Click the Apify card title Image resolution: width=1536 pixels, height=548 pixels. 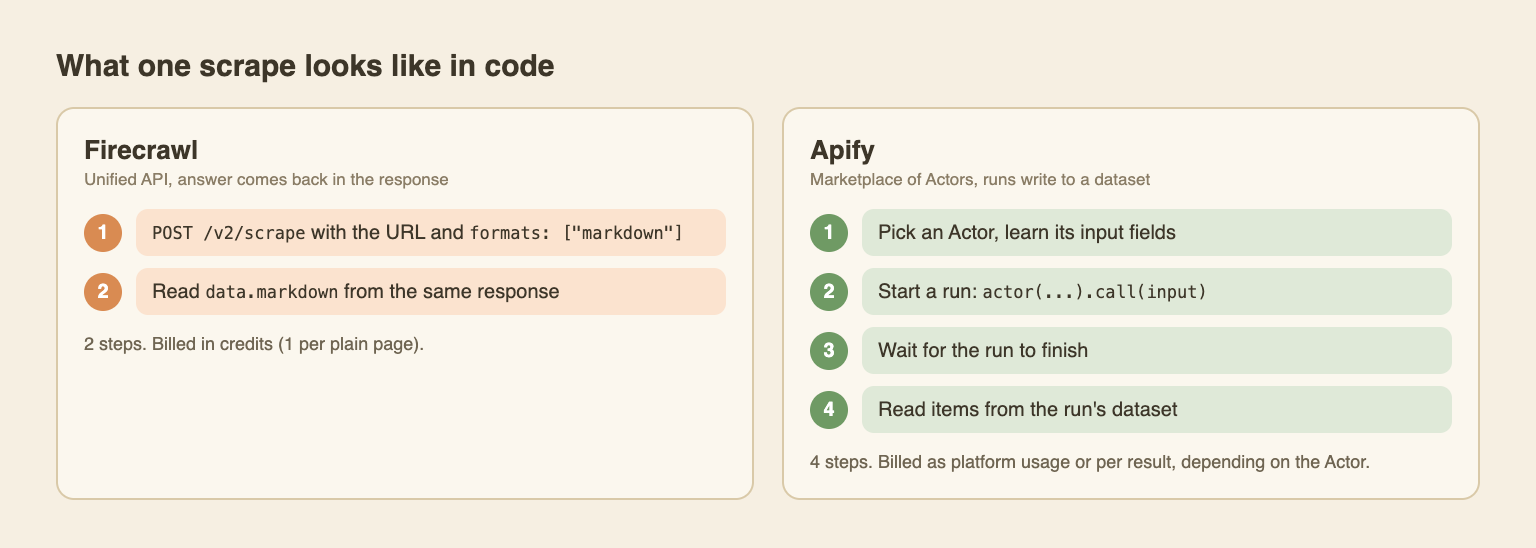coord(842,151)
